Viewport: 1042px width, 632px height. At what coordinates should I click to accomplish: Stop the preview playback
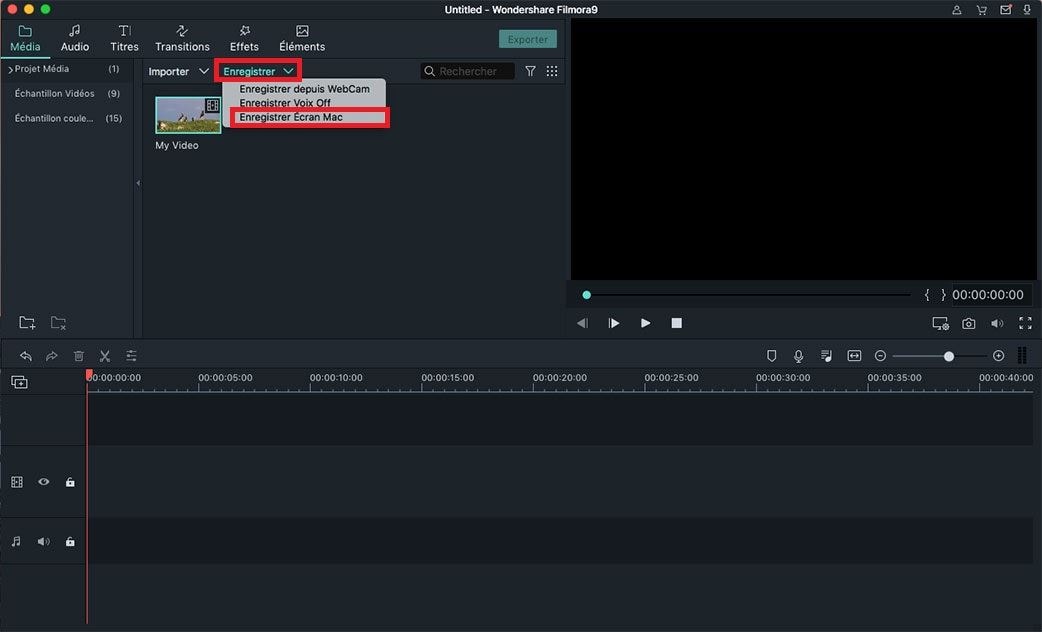pos(677,323)
